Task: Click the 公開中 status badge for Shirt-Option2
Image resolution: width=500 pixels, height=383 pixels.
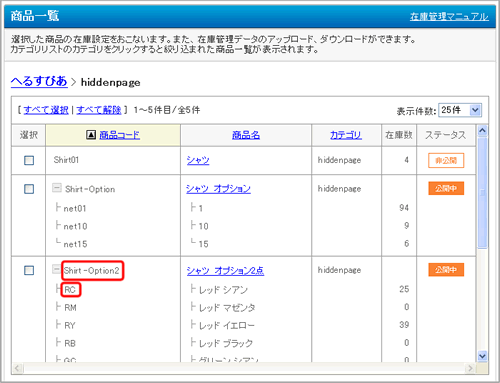Action: click(446, 270)
